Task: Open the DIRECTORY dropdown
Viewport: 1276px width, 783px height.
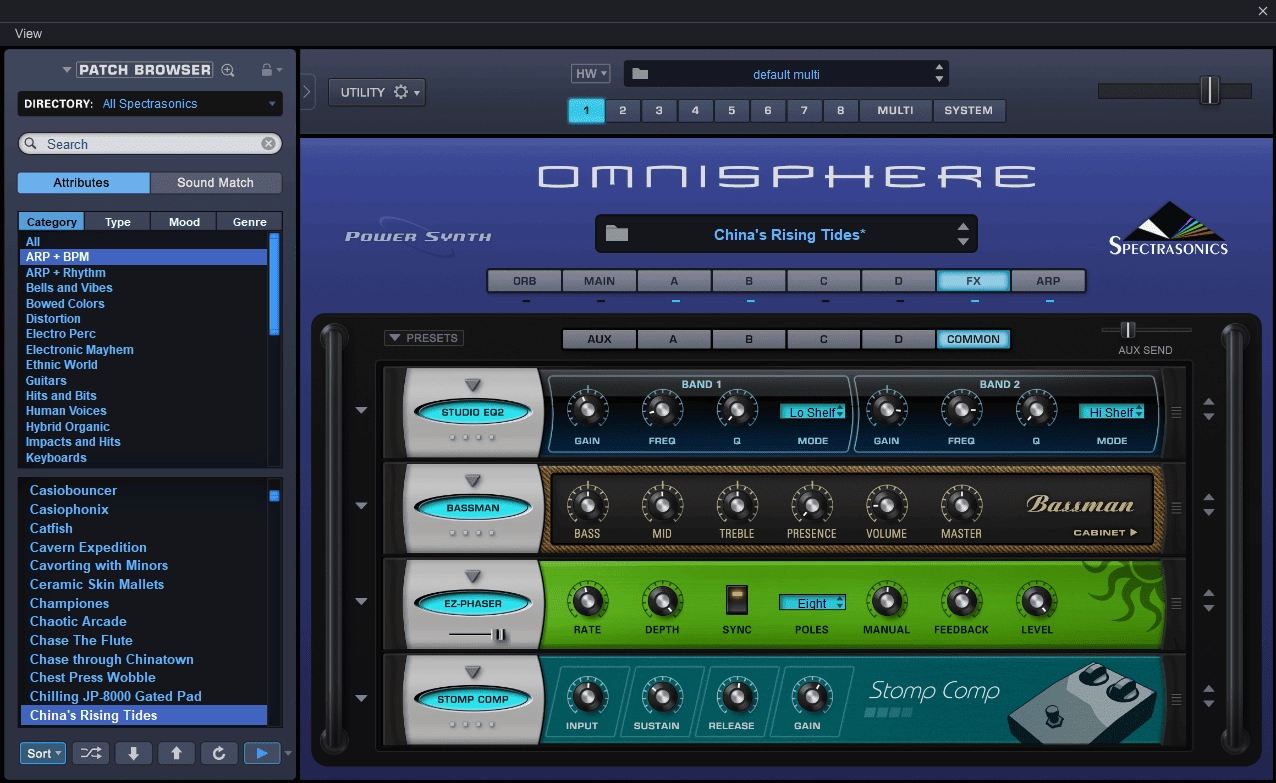Action: (x=150, y=104)
